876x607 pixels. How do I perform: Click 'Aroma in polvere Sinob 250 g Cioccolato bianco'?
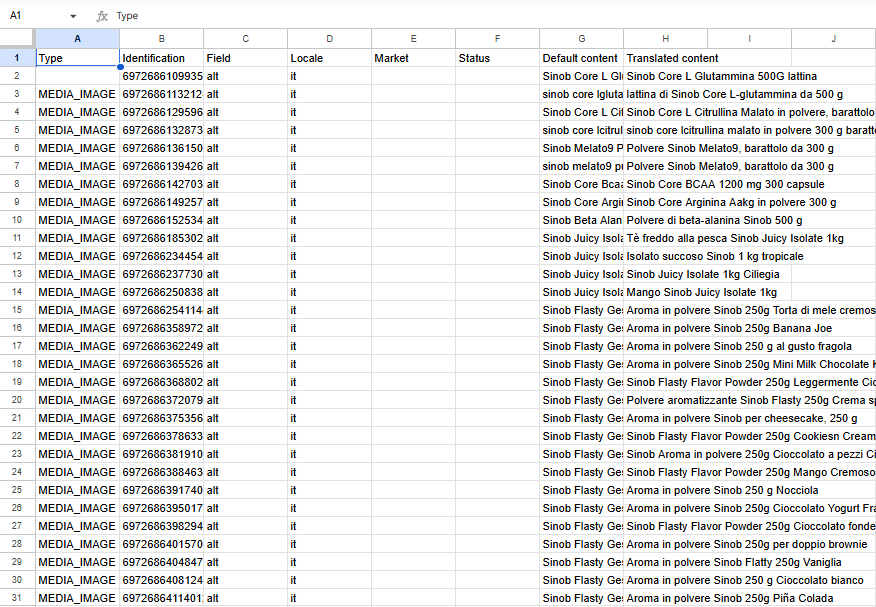click(x=745, y=580)
